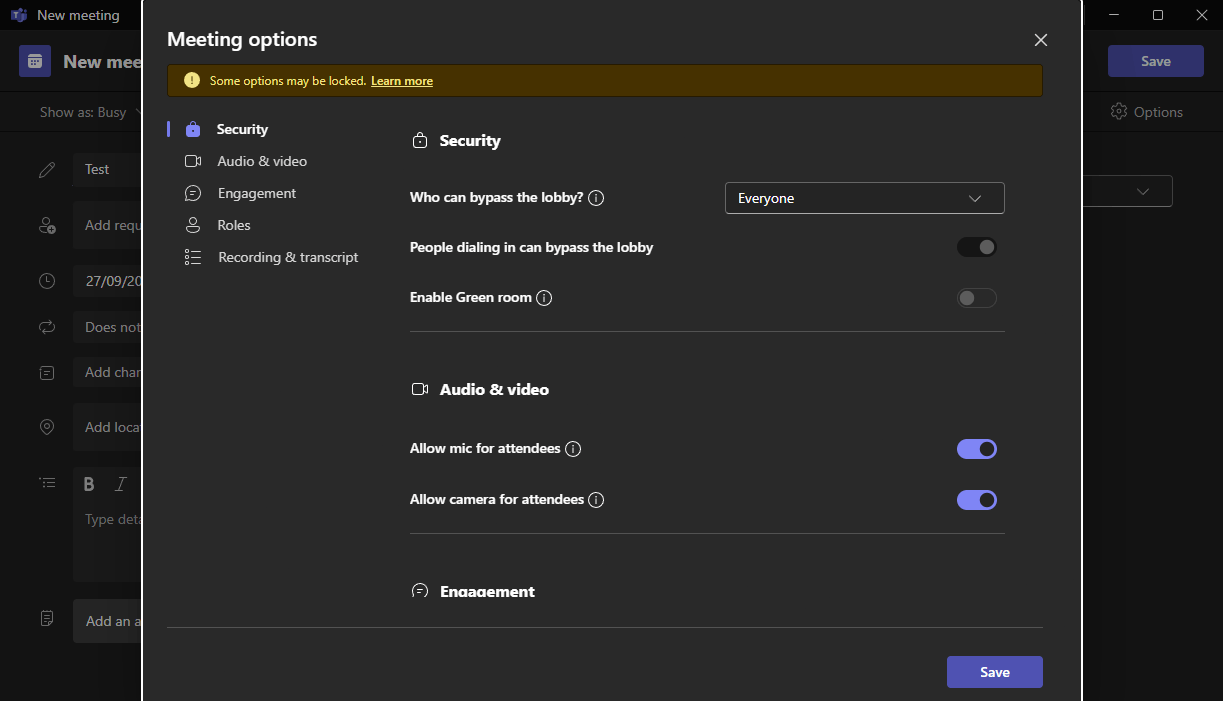Open meeting Options via the gear icon
Viewport: 1223px width, 701px height.
(x=1118, y=112)
